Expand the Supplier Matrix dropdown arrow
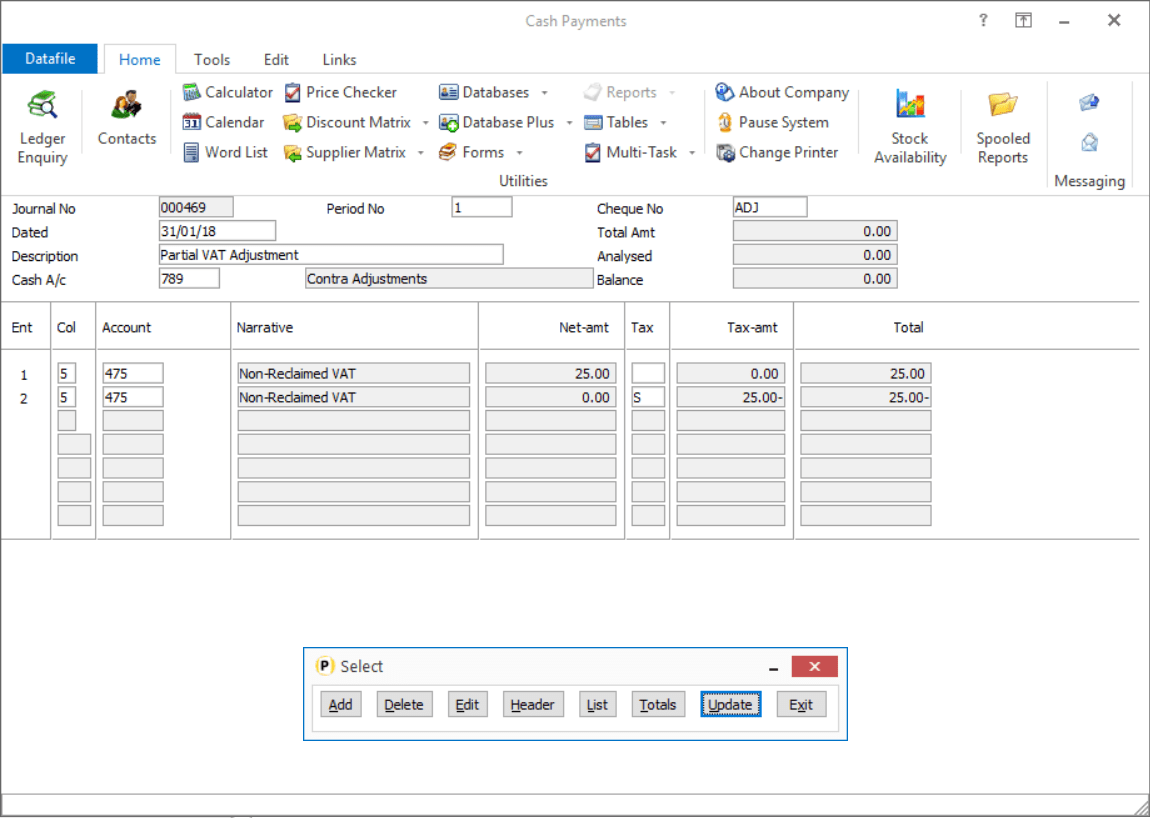The image size is (1150, 818). click(421, 153)
